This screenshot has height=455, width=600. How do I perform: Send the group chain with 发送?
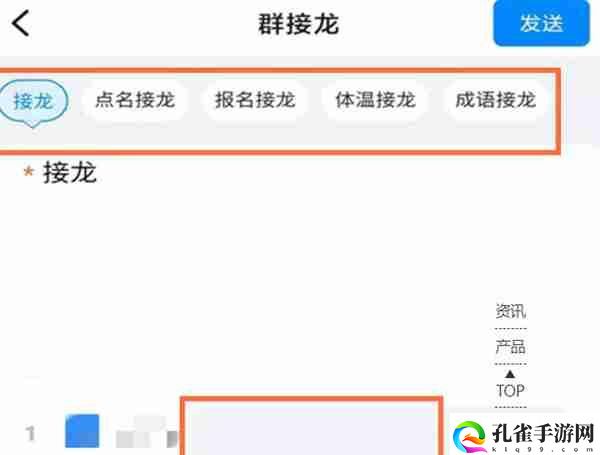click(x=541, y=23)
